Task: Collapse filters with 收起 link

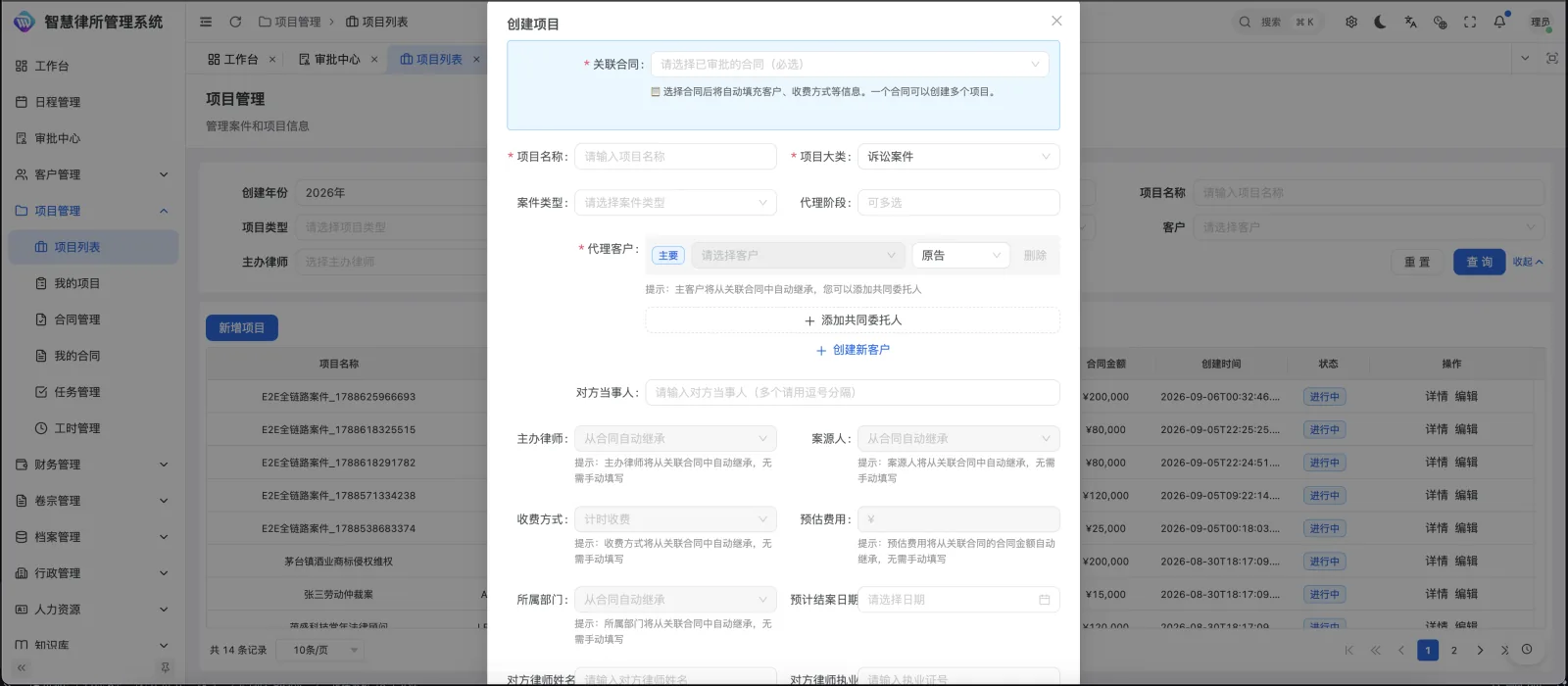Action: coord(1528,262)
